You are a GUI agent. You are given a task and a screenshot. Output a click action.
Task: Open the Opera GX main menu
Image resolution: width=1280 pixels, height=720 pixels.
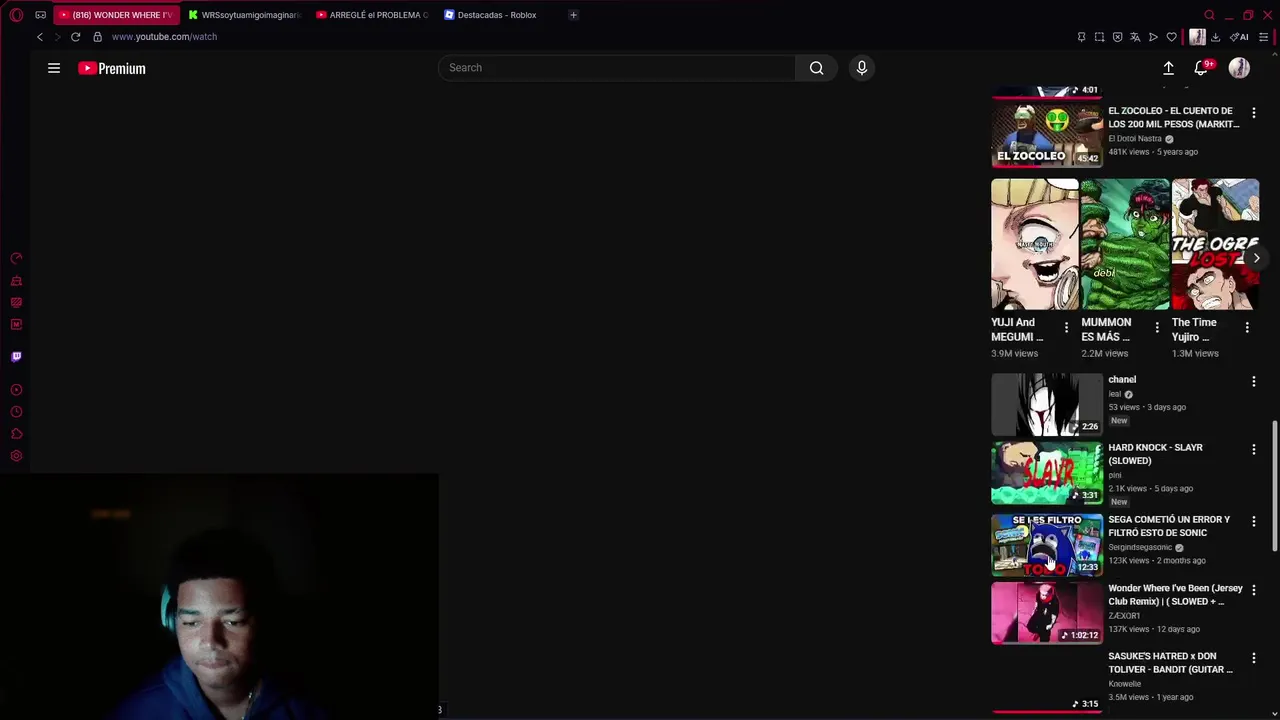pos(16,15)
